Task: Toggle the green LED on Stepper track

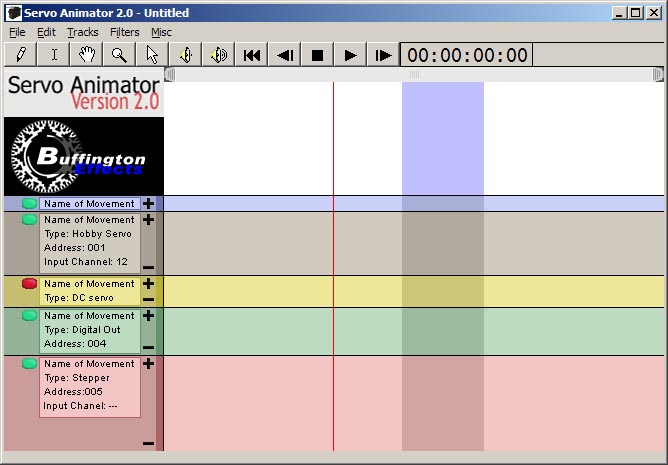Action: (x=29, y=364)
